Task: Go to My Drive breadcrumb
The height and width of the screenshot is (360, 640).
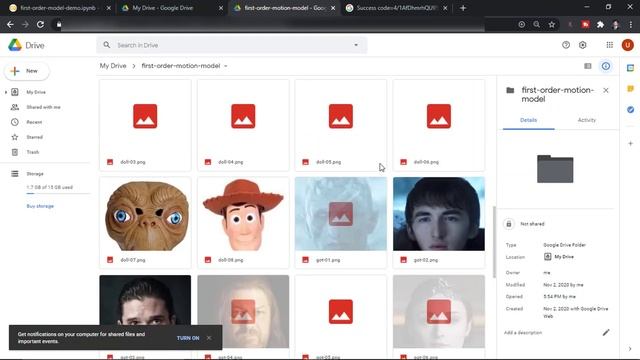Action: click(113, 66)
